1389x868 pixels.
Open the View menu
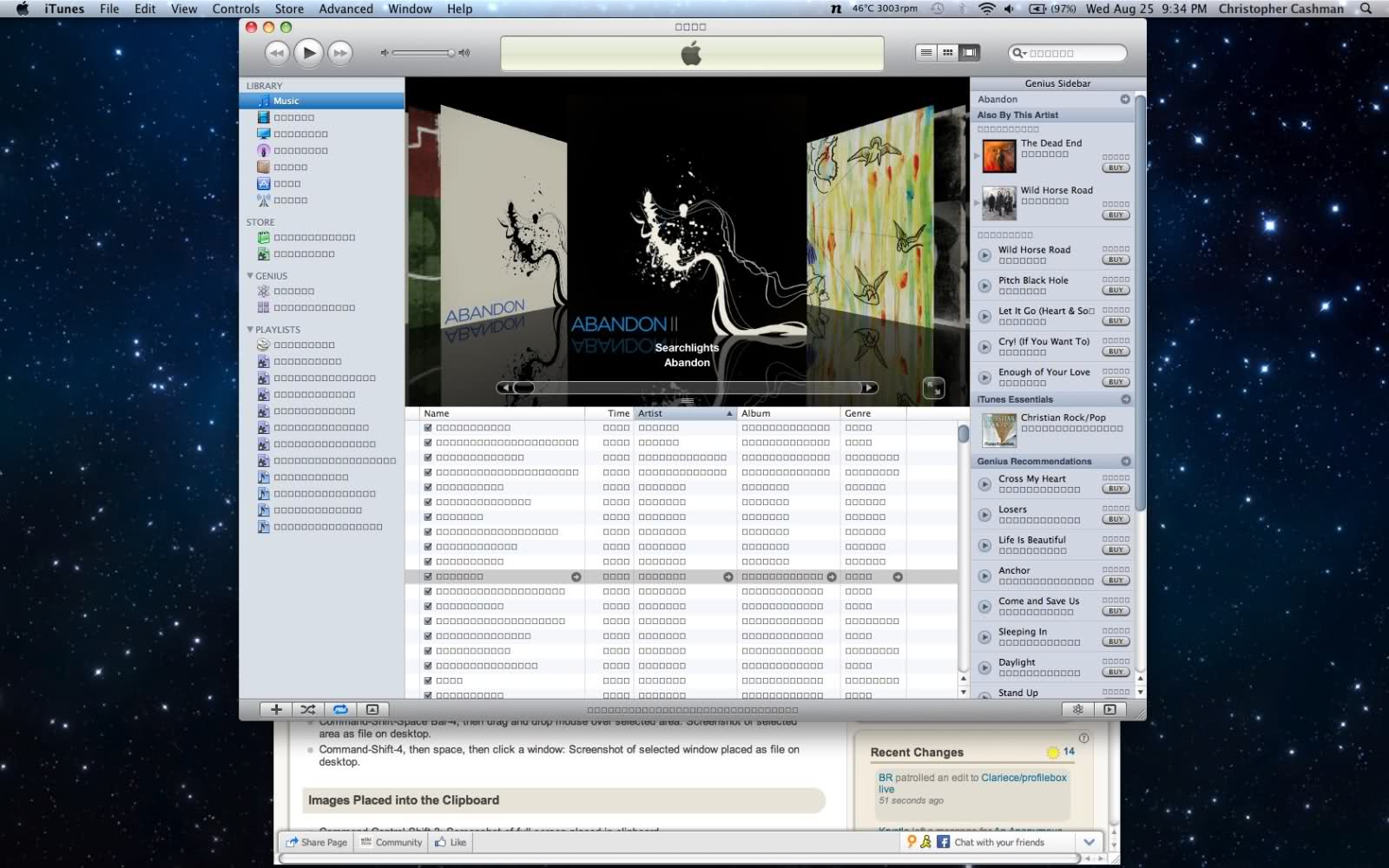184,9
